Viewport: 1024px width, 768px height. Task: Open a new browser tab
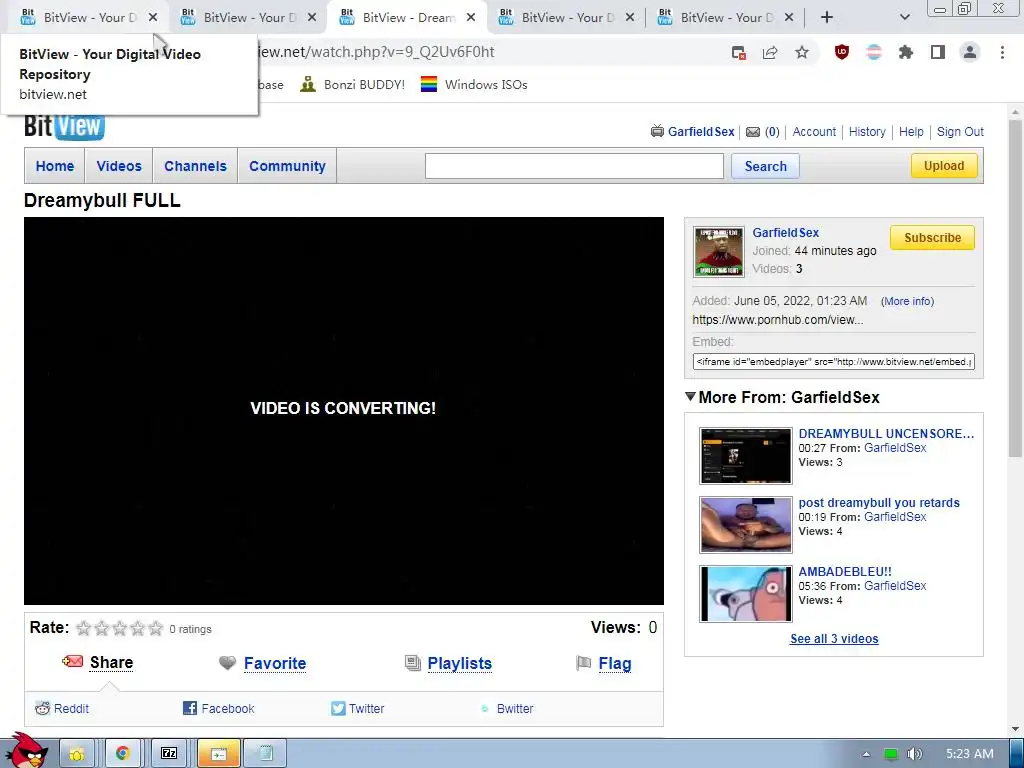click(x=827, y=17)
